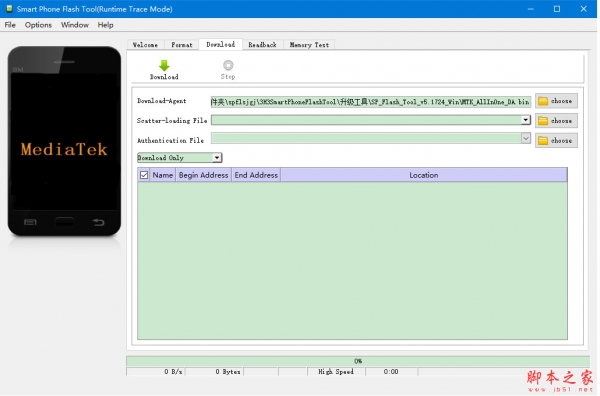Toggle the select-all checkbox in table header

coord(144,175)
